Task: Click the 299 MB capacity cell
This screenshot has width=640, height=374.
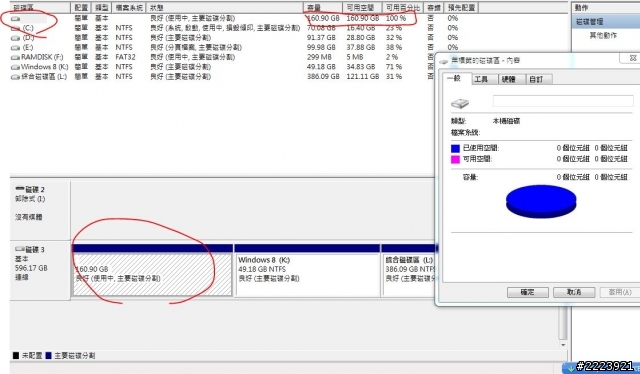Action: [319, 57]
